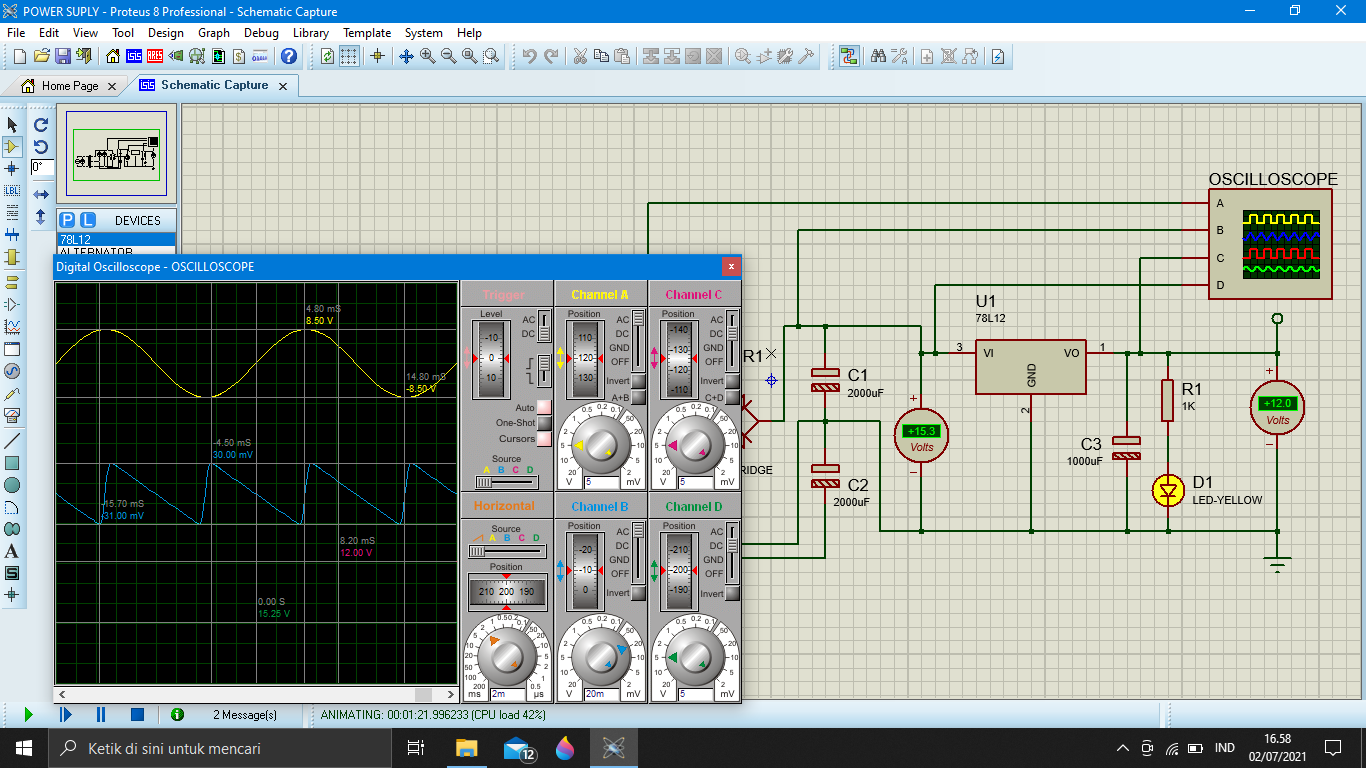The height and width of the screenshot is (768, 1366).
Task: Click the Horizontal Source slider
Action: 507,550
